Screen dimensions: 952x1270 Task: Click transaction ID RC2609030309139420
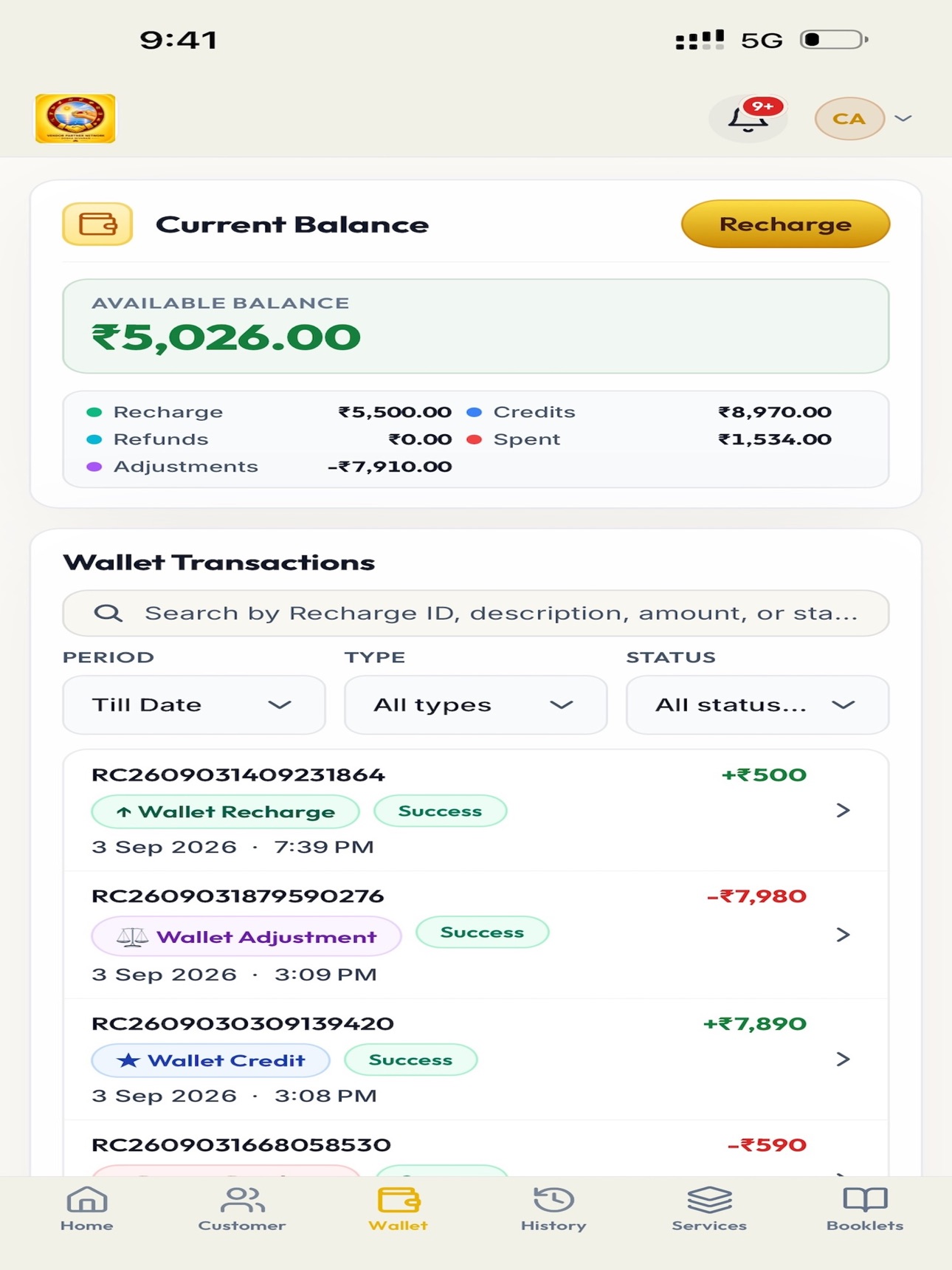(243, 1023)
